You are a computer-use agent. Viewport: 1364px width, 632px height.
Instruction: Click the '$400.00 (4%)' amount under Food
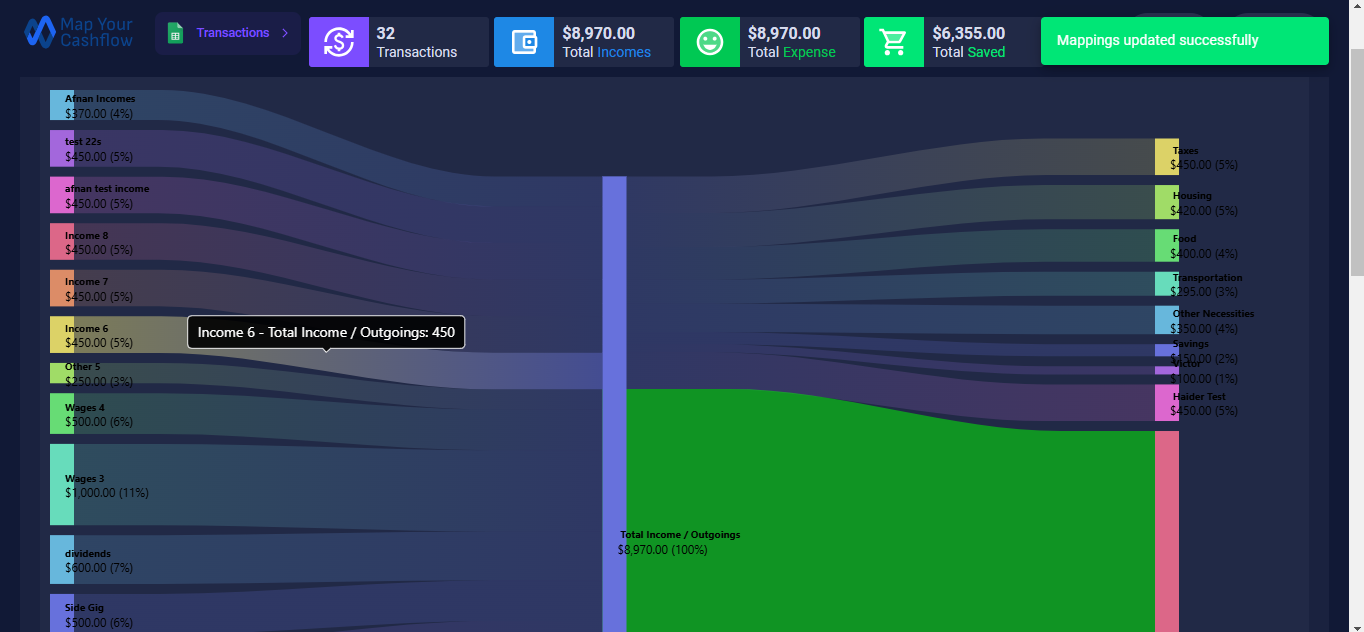1204,254
